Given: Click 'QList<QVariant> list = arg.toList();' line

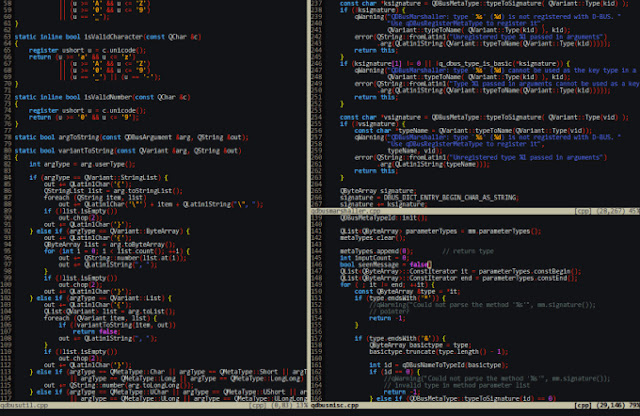Looking at the screenshot, I should tap(109, 311).
